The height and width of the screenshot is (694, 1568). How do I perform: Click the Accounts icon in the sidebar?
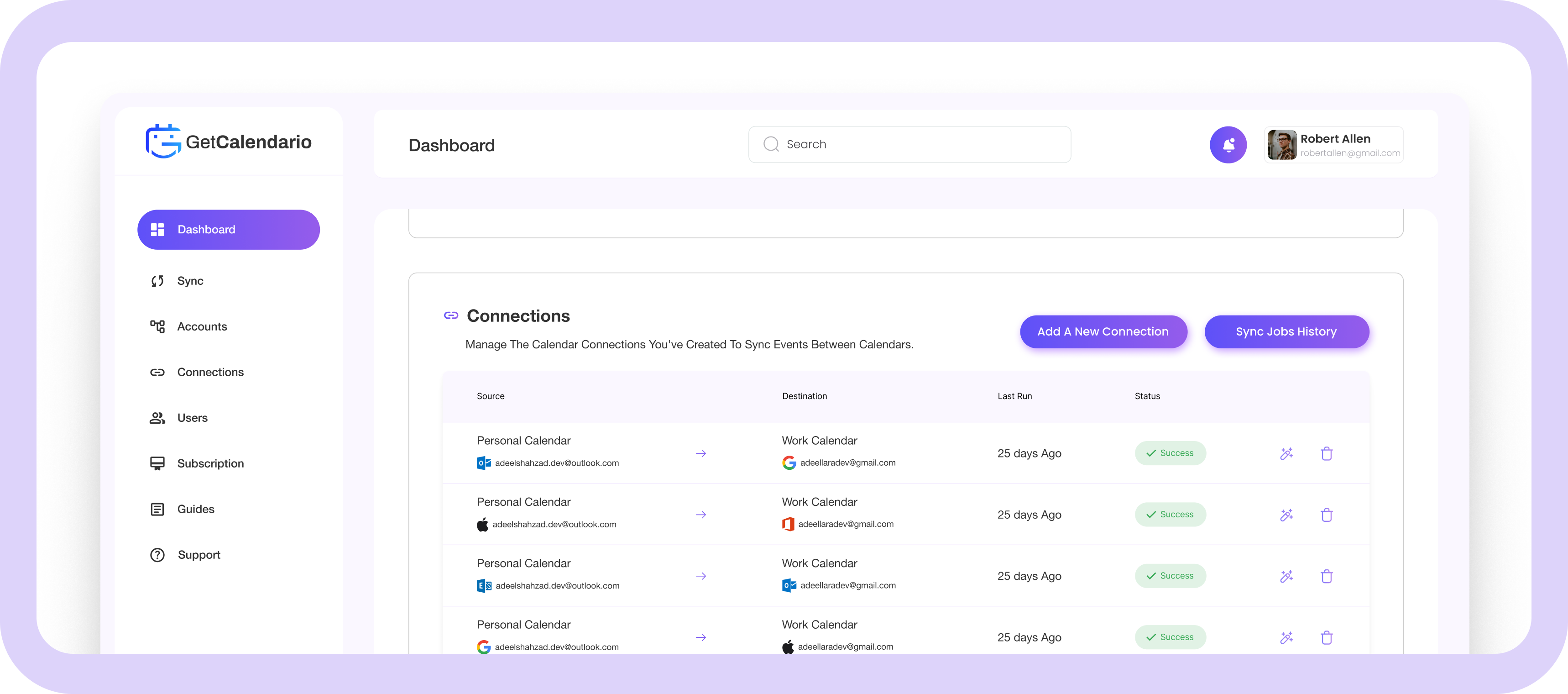157,326
